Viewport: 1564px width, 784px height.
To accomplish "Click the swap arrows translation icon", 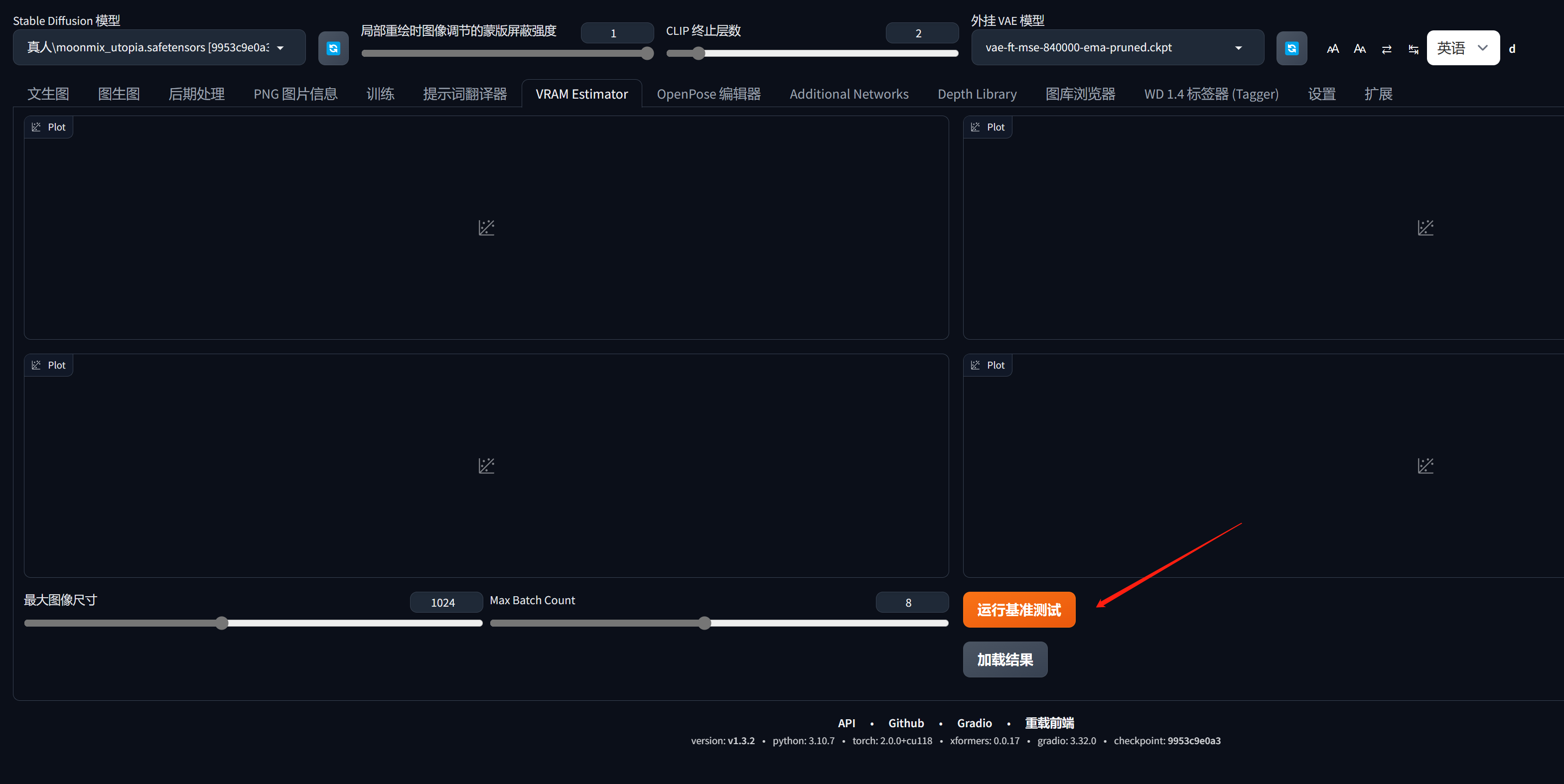I will click(1387, 48).
